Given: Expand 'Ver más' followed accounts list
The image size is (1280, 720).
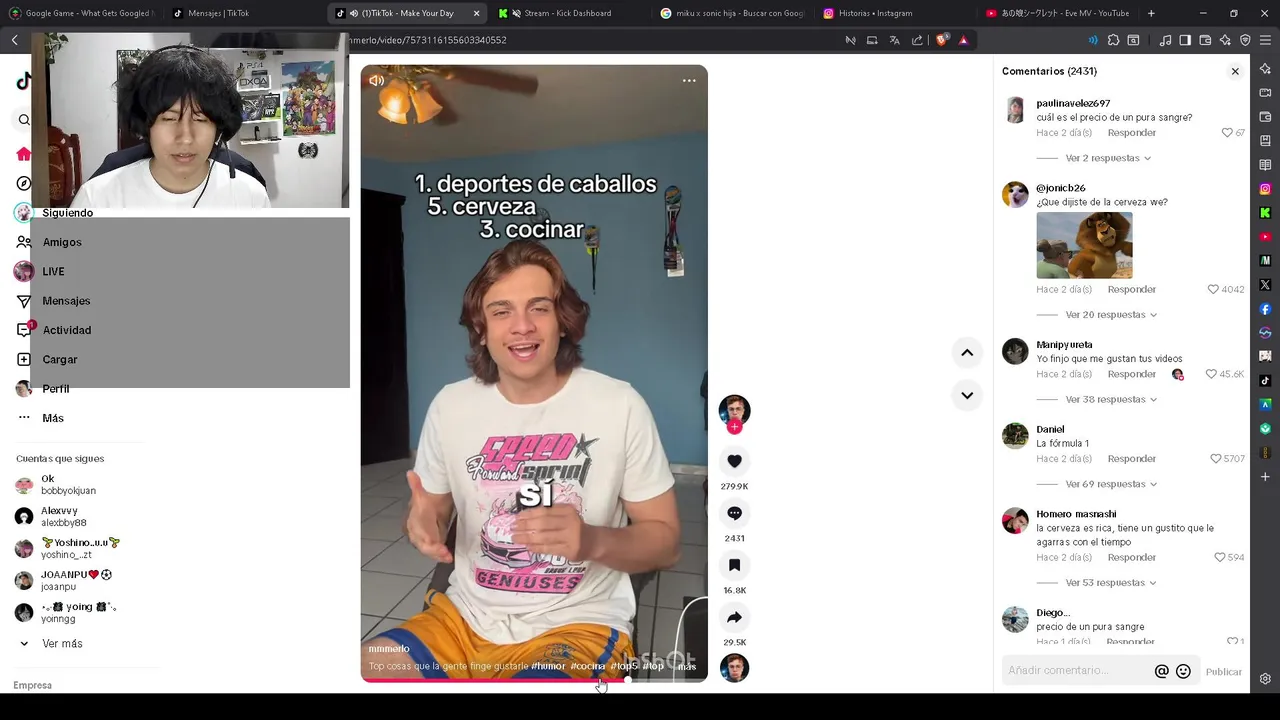Looking at the screenshot, I should point(51,643).
